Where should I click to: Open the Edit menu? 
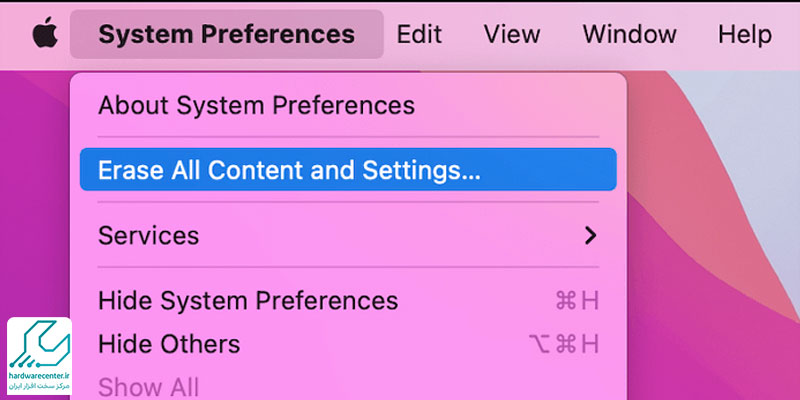(419, 34)
